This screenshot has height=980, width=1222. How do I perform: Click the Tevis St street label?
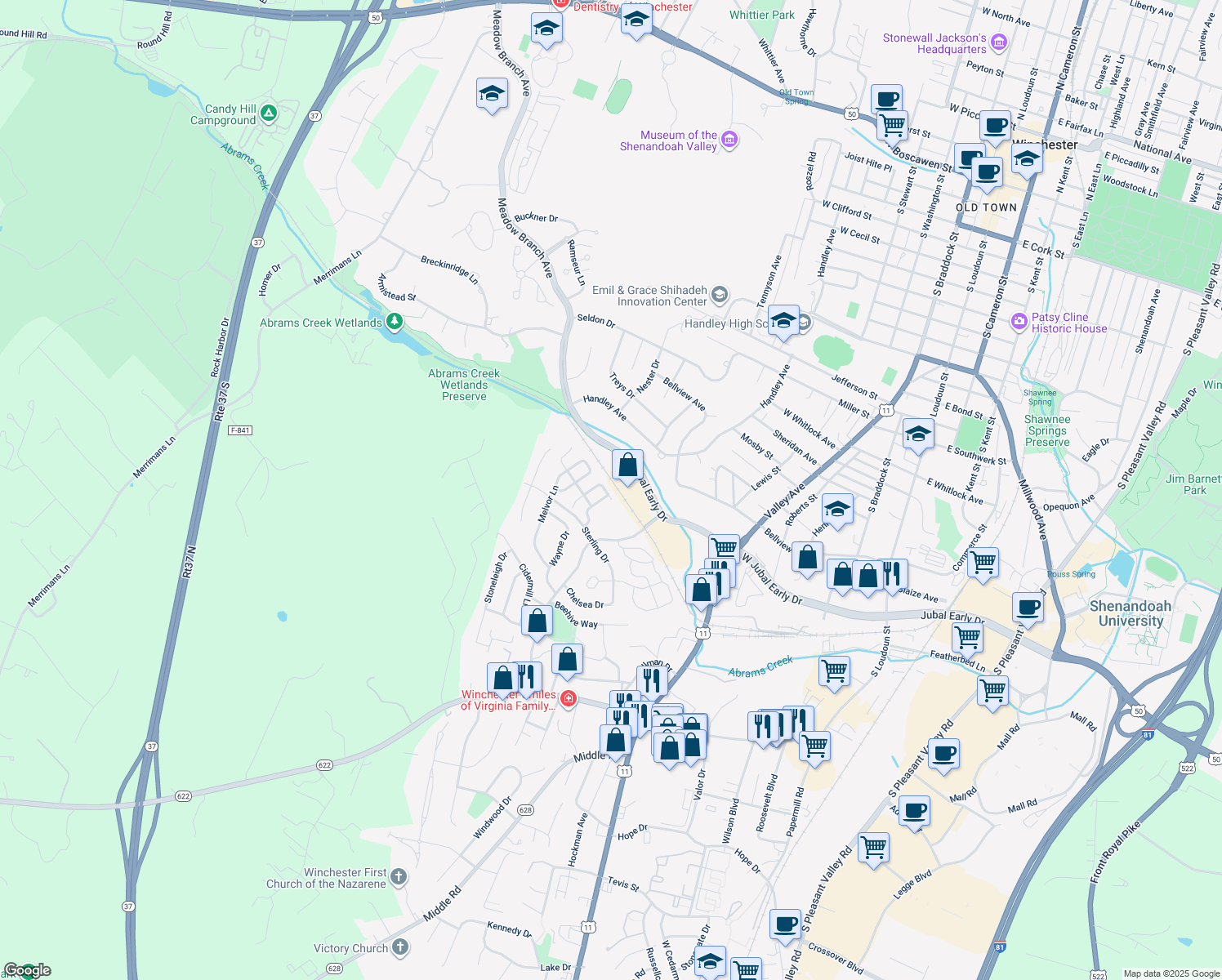[x=623, y=884]
